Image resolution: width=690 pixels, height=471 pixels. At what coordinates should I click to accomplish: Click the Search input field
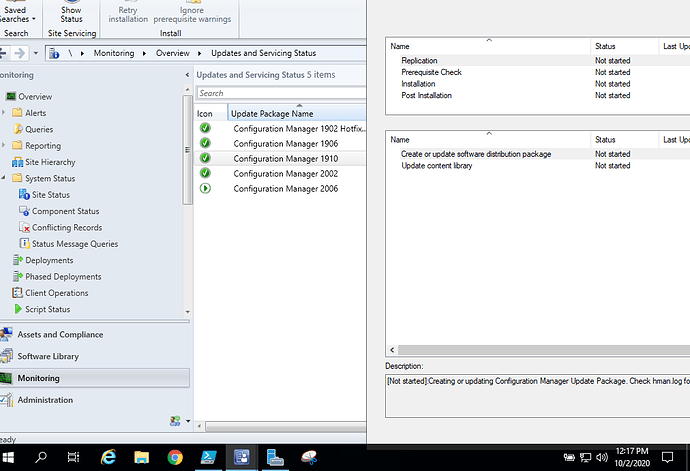coord(281,93)
